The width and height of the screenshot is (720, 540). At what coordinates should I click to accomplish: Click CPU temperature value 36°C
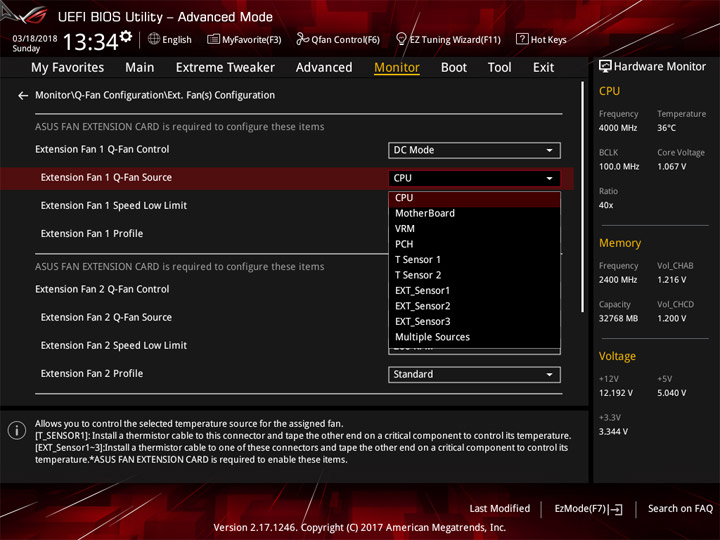pyautogui.click(x=666, y=128)
